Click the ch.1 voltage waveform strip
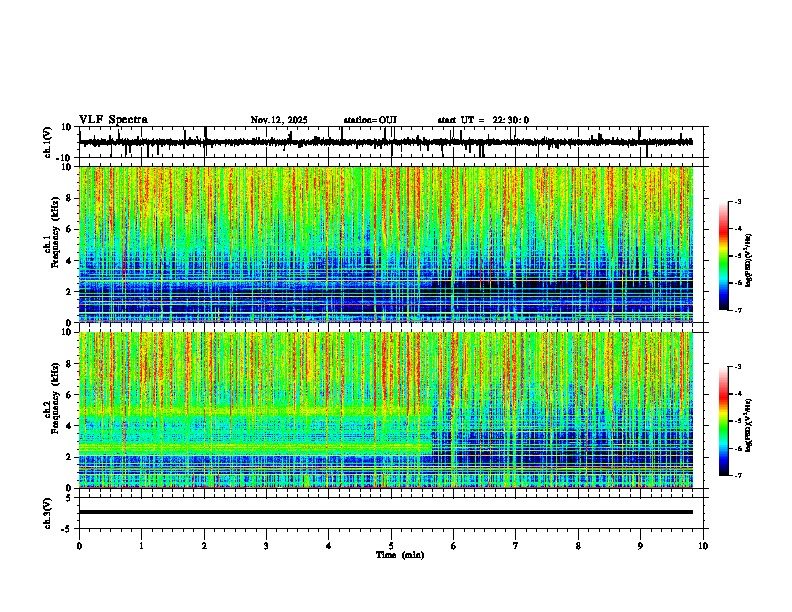The width and height of the screenshot is (792, 612). [x=386, y=142]
